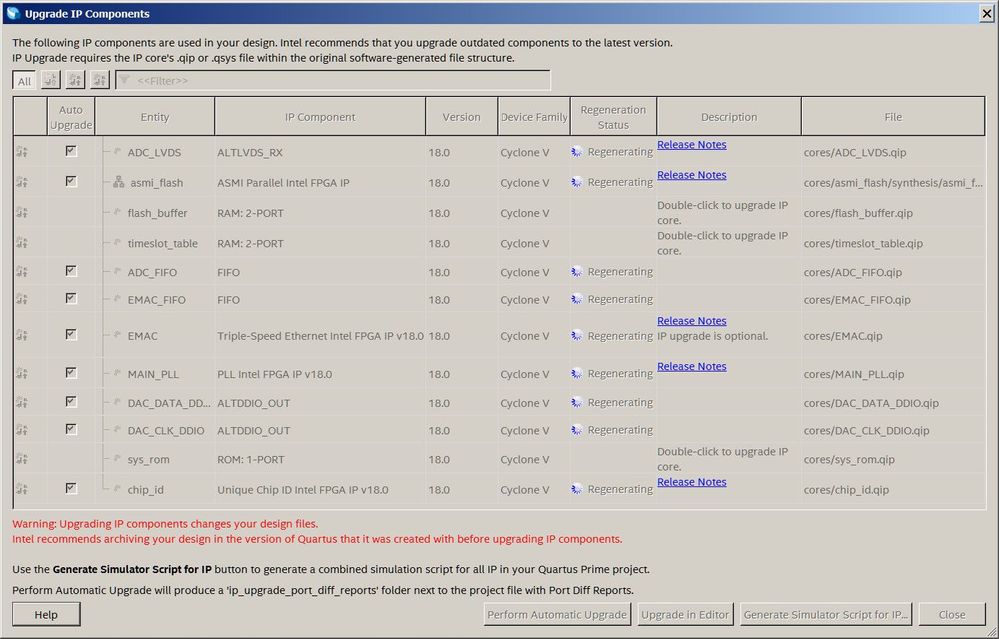Screen dimensions: 999x639
Task: Click the regenerating spinner icon for chip_id
Action: [577, 489]
